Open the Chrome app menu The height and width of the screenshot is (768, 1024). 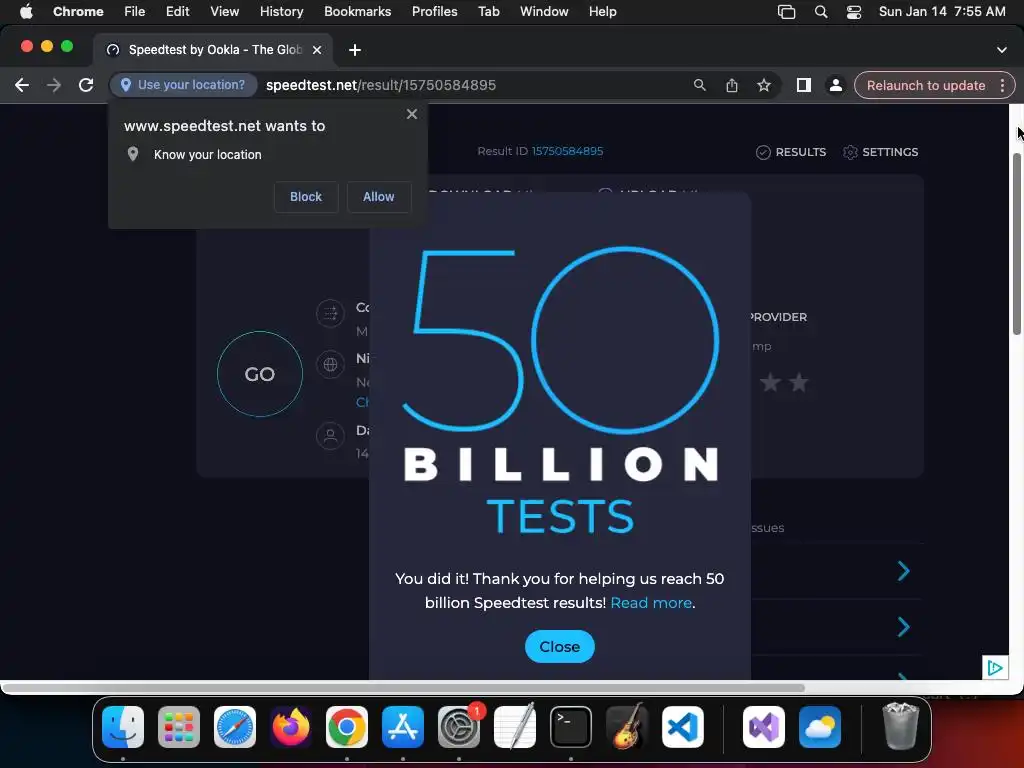tap(78, 12)
